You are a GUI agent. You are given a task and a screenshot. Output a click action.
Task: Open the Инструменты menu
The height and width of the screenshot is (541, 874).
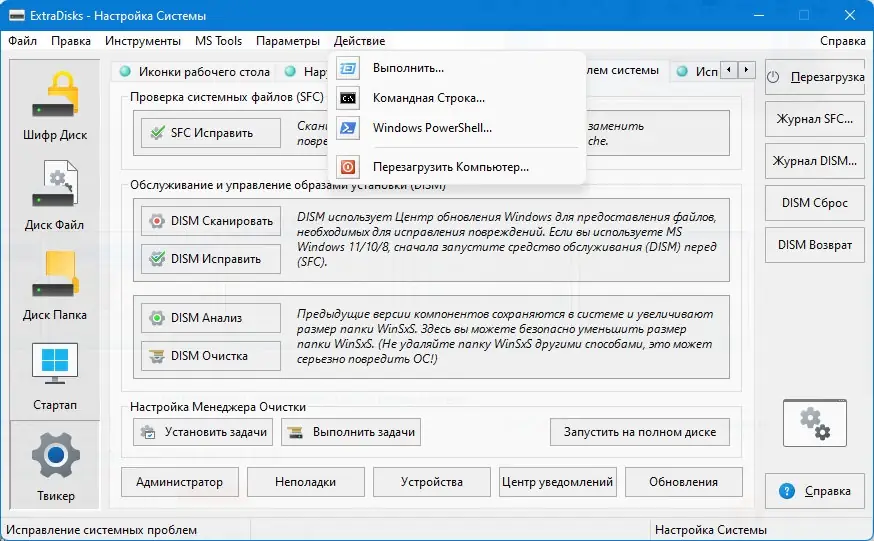tap(144, 41)
